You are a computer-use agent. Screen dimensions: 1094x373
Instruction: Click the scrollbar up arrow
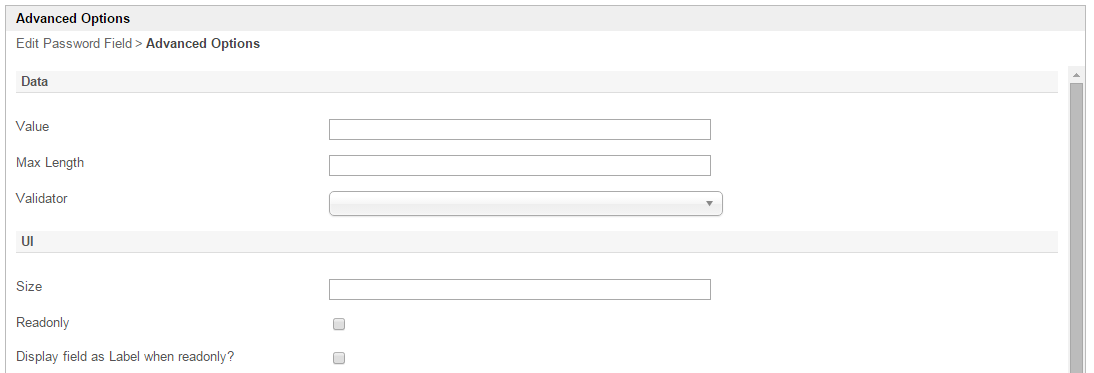(x=1076, y=74)
